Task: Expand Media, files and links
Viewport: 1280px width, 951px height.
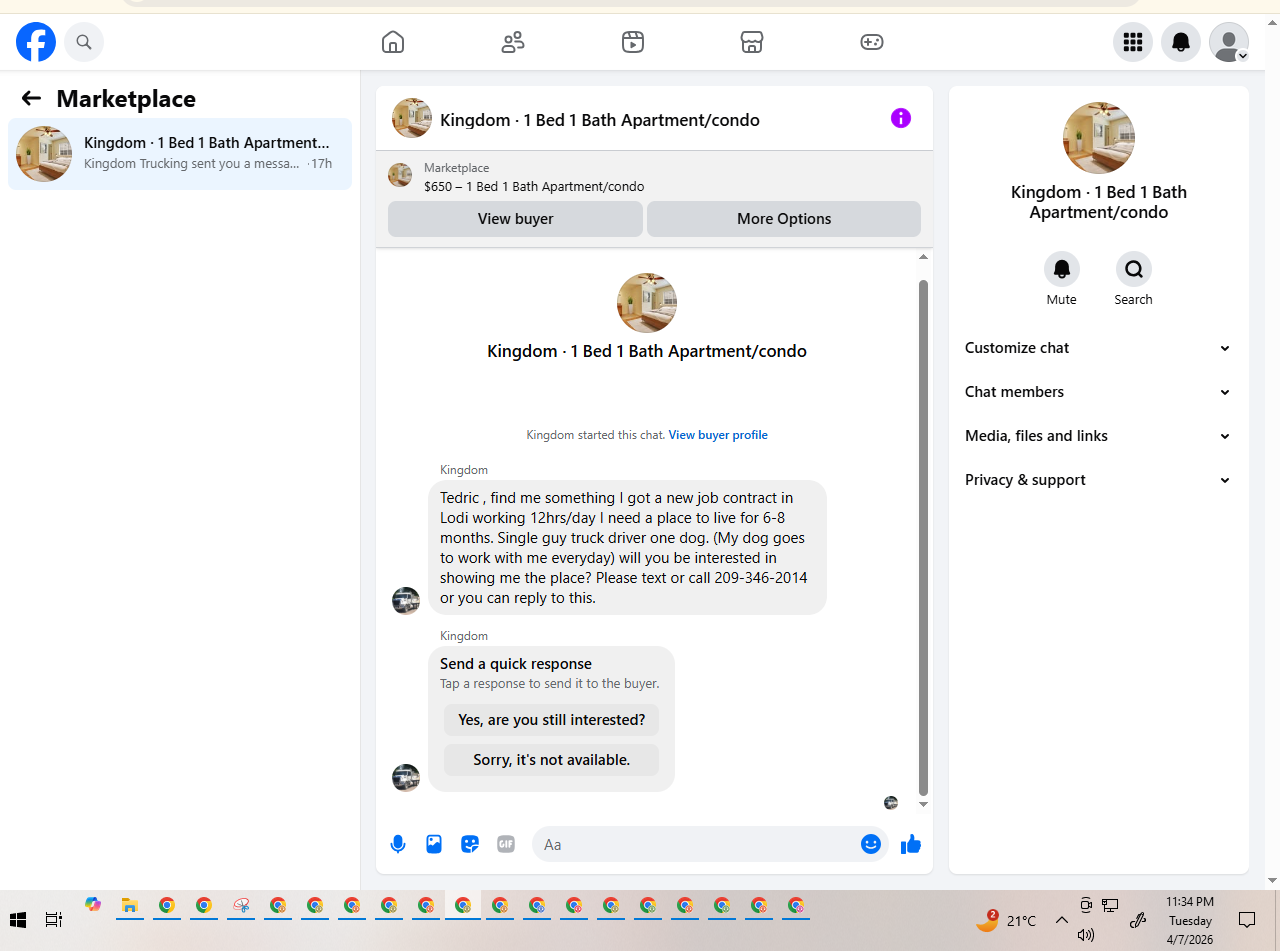Action: (1098, 436)
